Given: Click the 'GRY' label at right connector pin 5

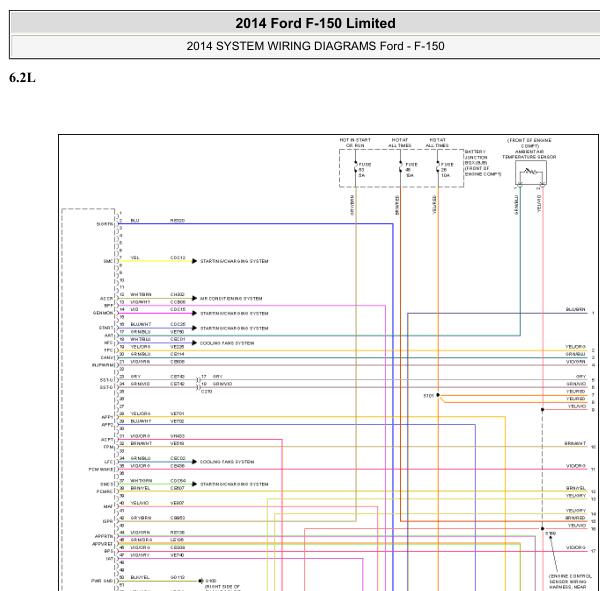Looking at the screenshot, I should (x=581, y=377).
